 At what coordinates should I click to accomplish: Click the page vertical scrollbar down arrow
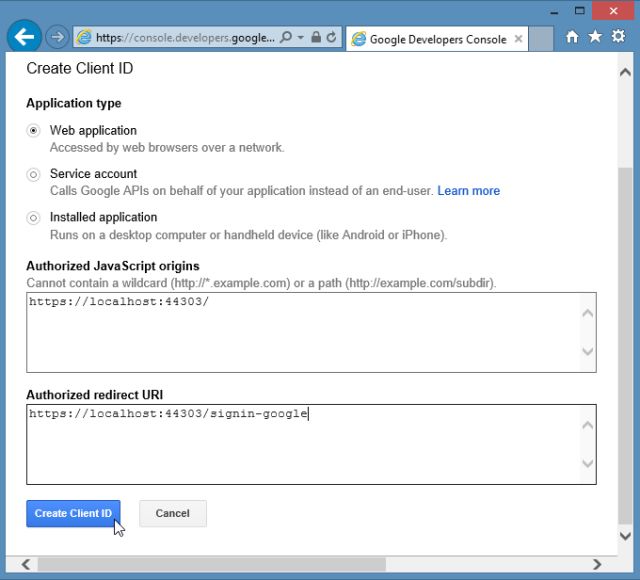(625, 536)
